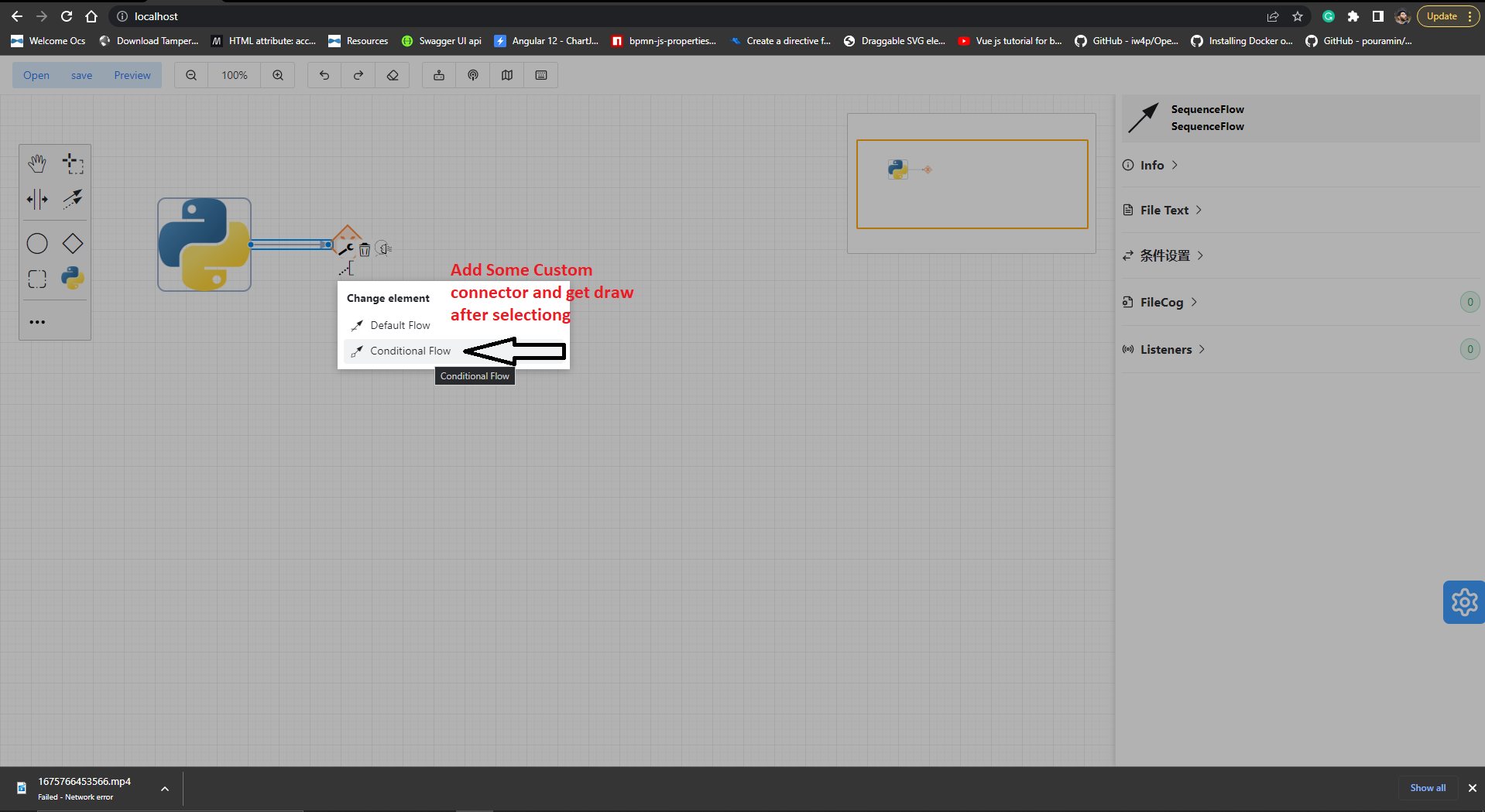
Task: Toggle the eraser tool in the toolbar
Action: 393,75
